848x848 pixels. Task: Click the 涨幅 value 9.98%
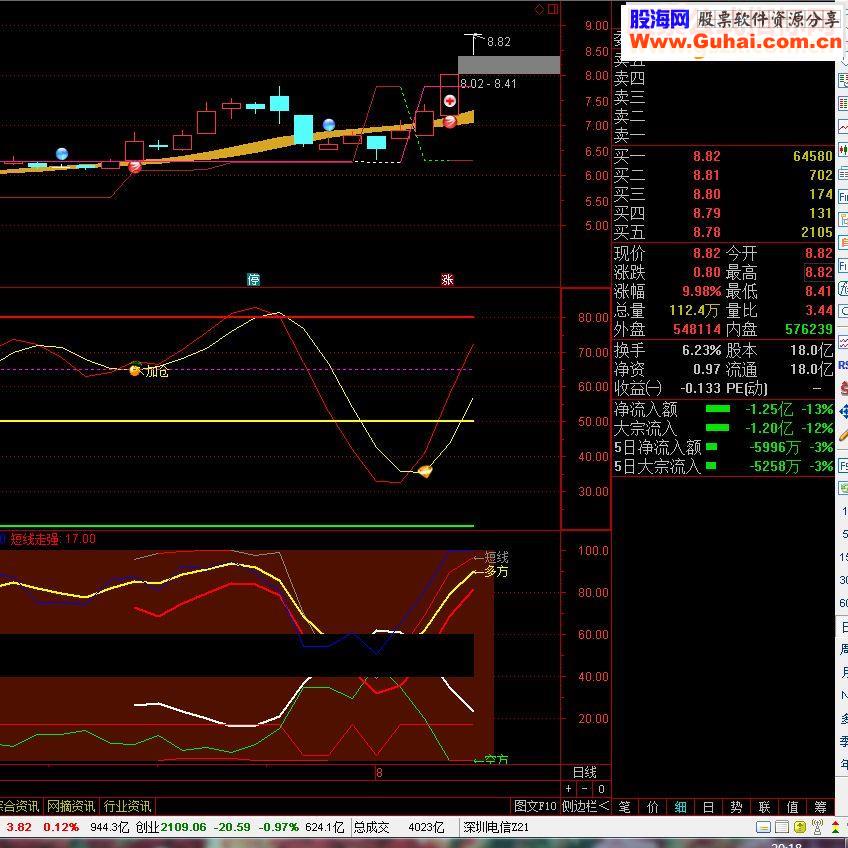point(701,292)
